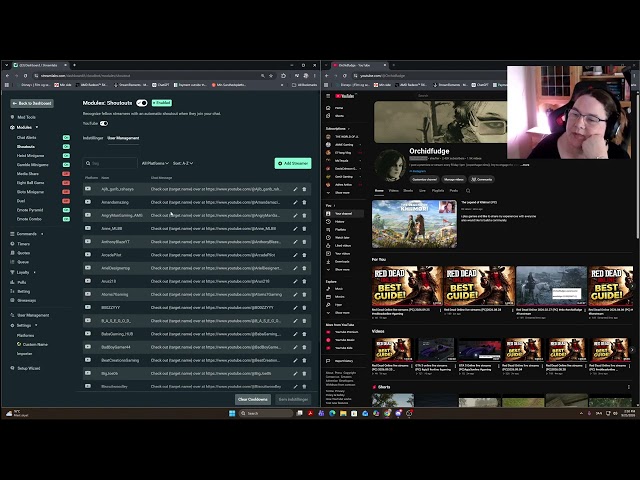The height and width of the screenshot is (480, 640).
Task: Toggle the Heist Minigame On badge
Action: [x=66, y=156]
